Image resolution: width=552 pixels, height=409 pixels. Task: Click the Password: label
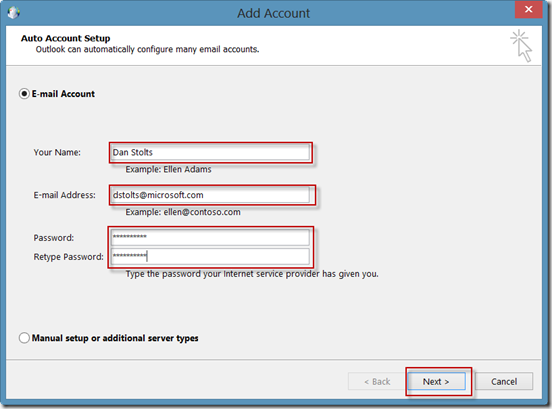(x=54, y=238)
